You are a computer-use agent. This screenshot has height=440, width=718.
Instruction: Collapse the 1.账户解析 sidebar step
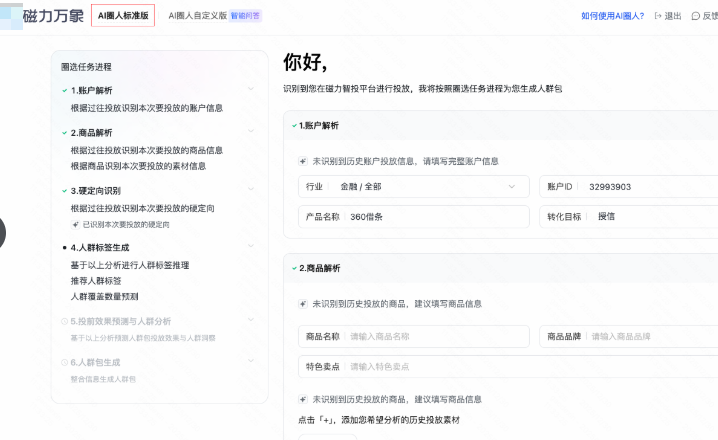point(250,89)
